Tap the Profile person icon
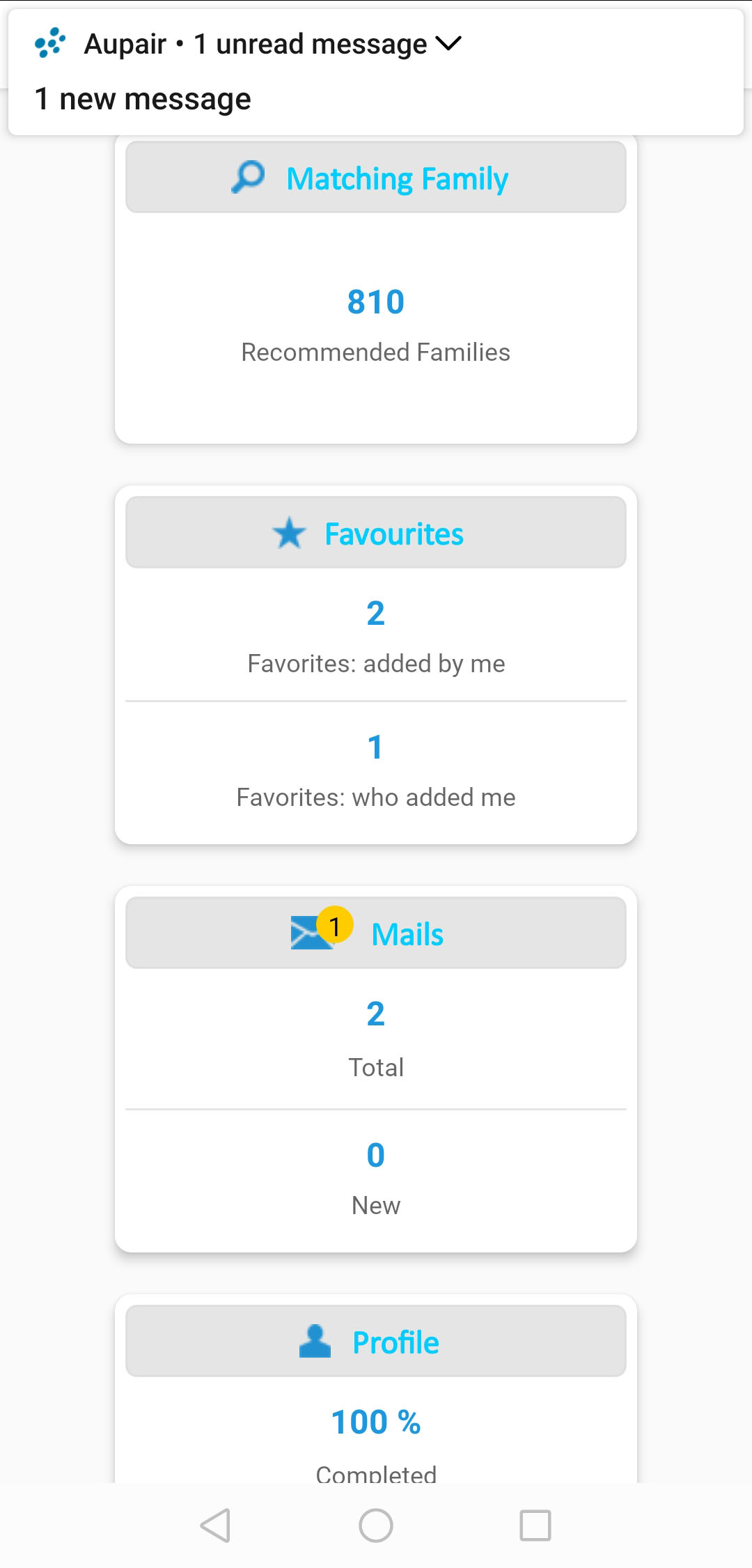Screen dimensions: 752x1568 point(315,1341)
